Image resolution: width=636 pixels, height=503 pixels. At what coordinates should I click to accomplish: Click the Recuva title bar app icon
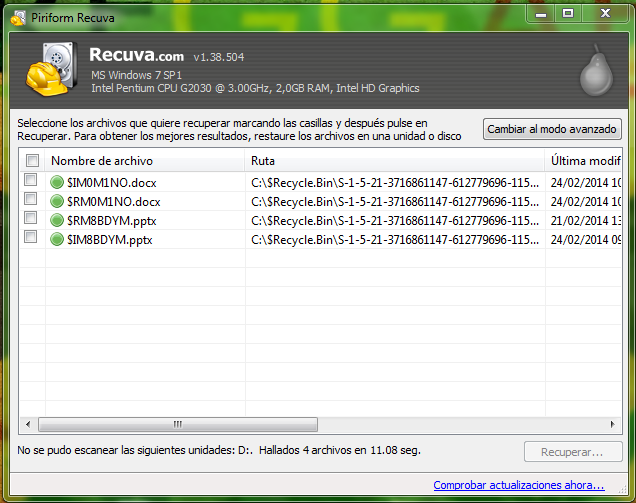(x=17, y=18)
